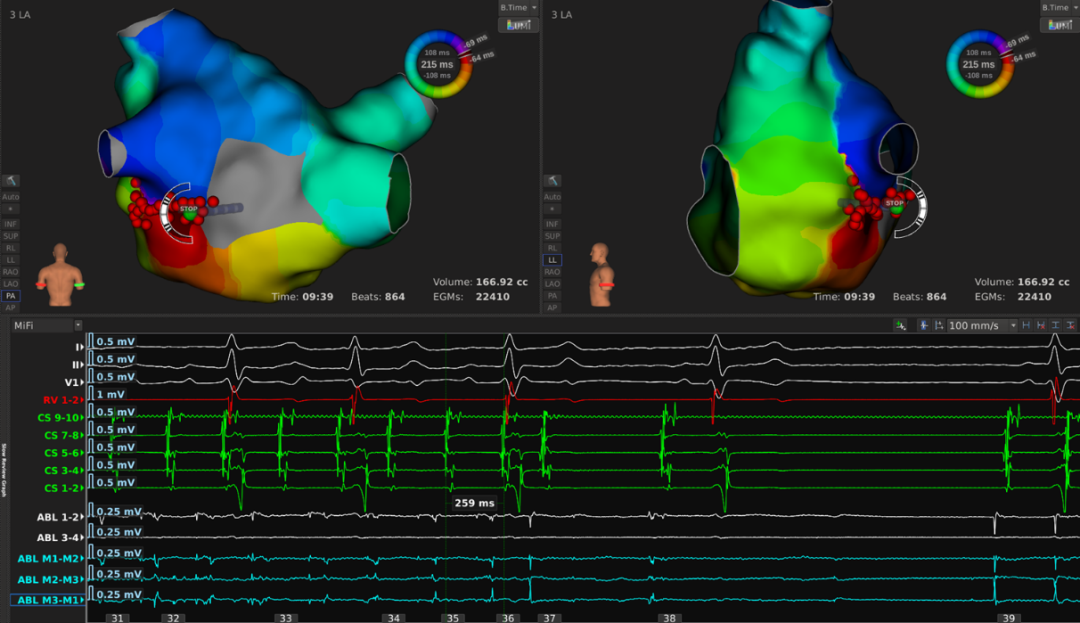Viewport: 1080px width, 623px height.
Task: Open the 100 mm/s sweep speed dropdown
Action: pos(984,326)
